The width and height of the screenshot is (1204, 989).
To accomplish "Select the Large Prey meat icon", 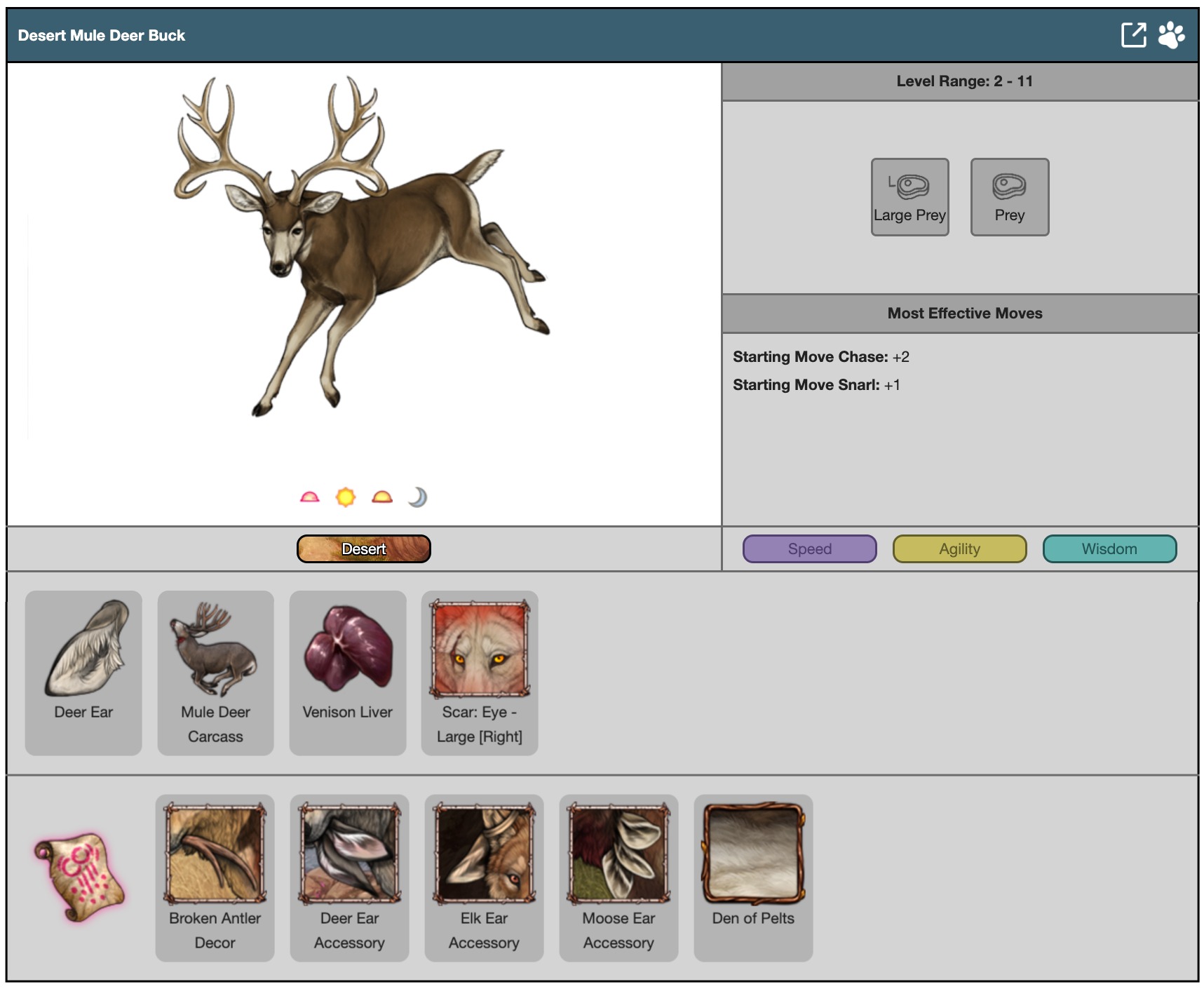I will [909, 197].
